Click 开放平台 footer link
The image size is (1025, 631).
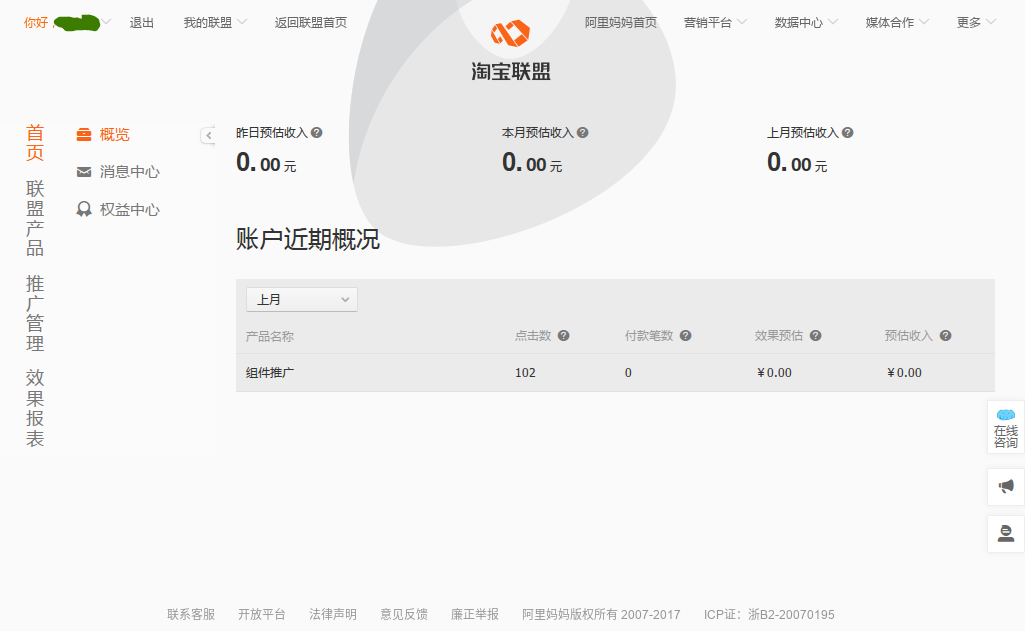click(261, 614)
